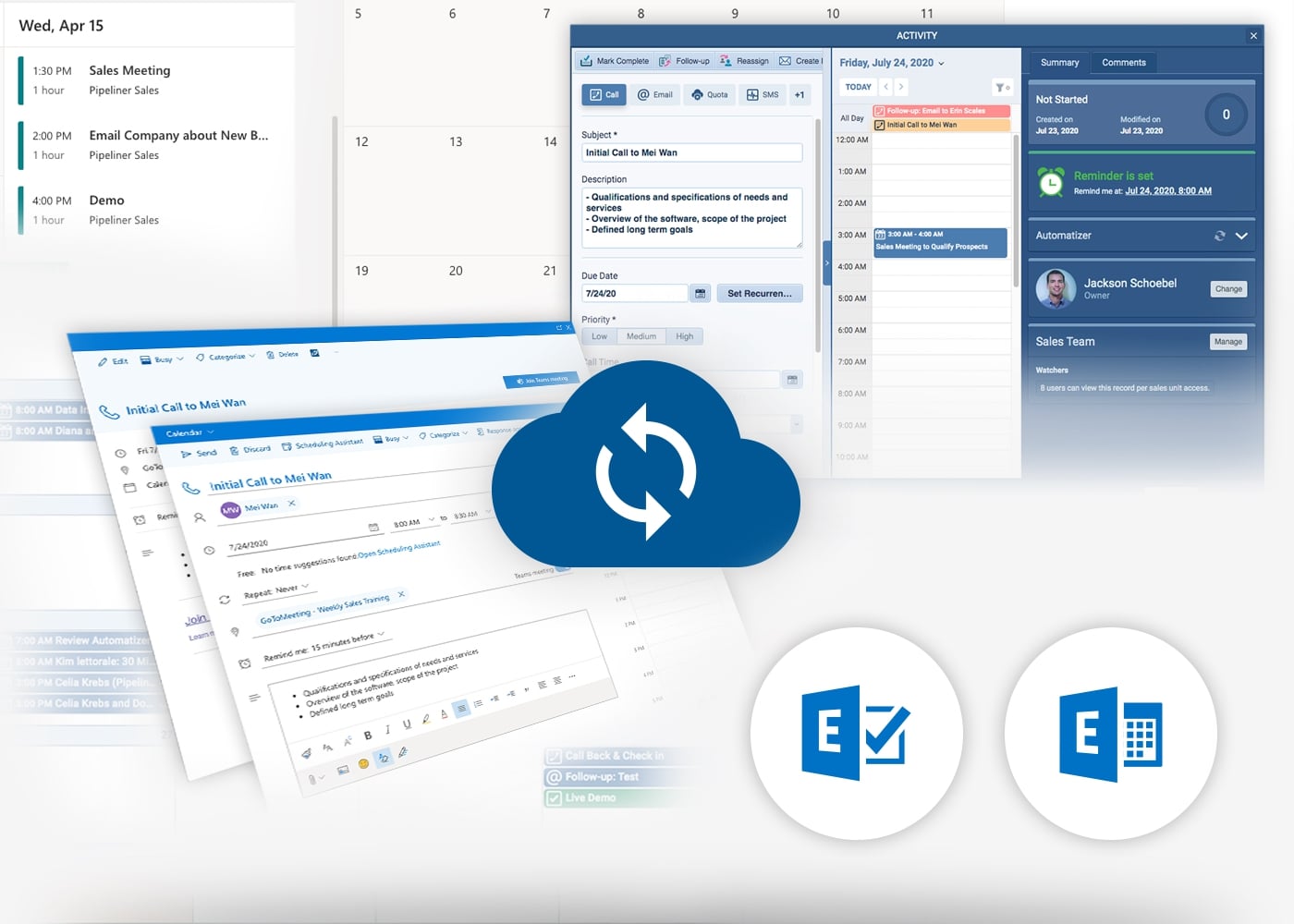
Task: Open the due date calendar picker icon
Action: [x=700, y=293]
